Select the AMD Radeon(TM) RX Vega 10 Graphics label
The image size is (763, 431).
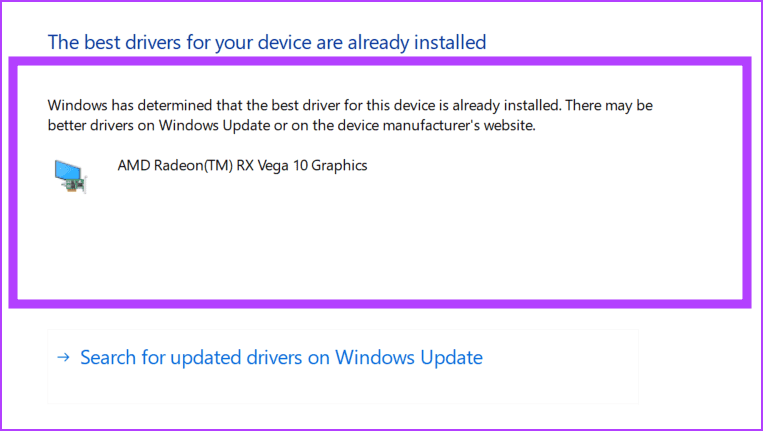point(242,165)
